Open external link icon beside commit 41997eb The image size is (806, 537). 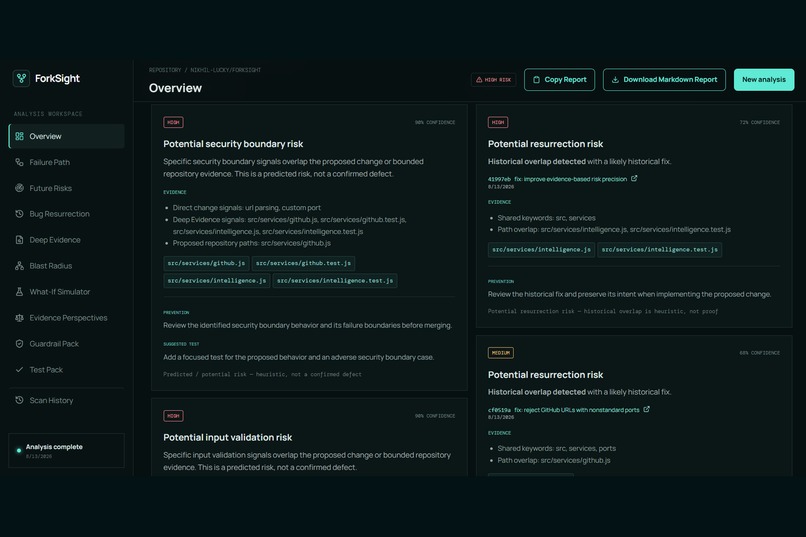[x=634, y=178]
